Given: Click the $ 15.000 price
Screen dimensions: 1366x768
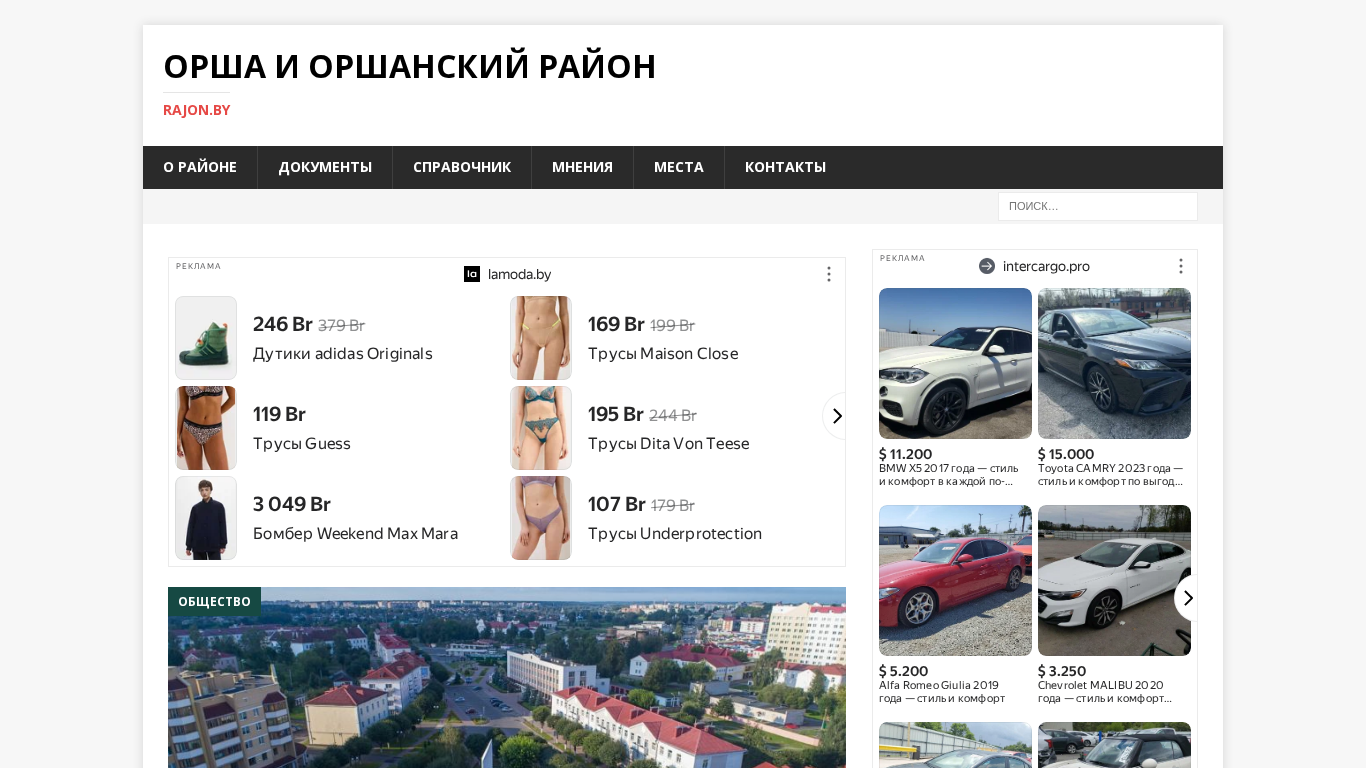Looking at the screenshot, I should (x=1066, y=454).
